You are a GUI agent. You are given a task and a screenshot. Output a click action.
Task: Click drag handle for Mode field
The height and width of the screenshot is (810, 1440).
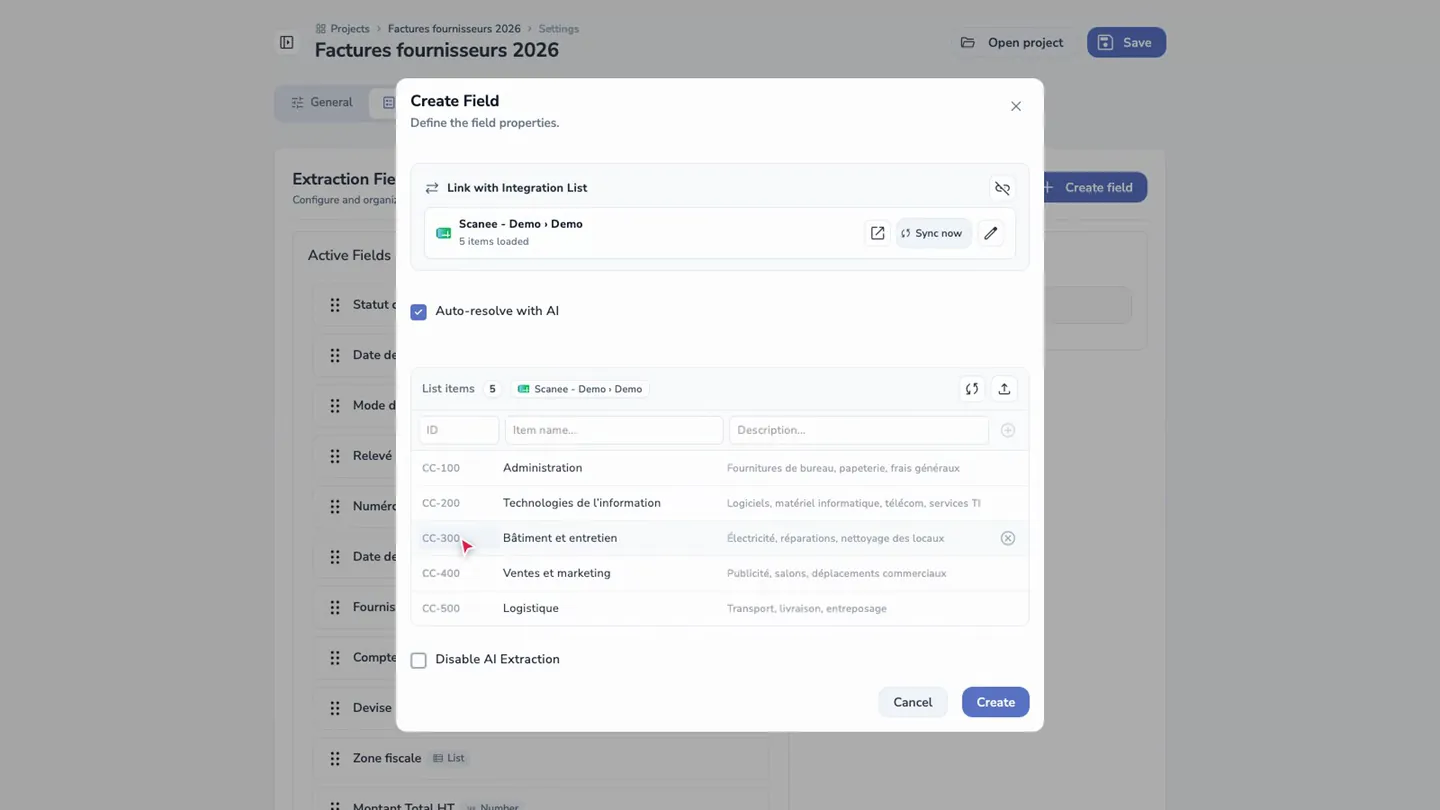335,406
